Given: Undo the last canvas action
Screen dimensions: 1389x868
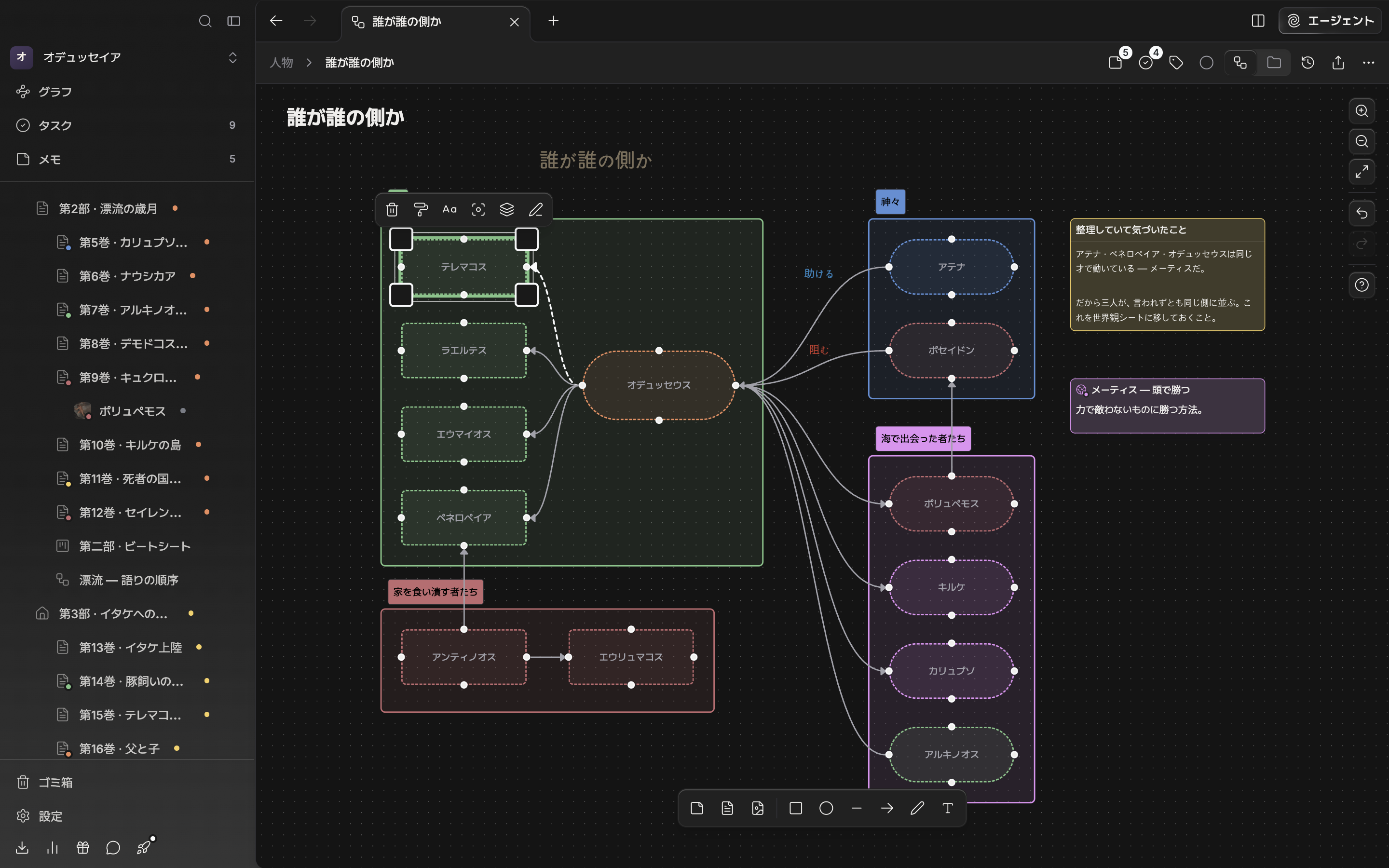Looking at the screenshot, I should (x=1362, y=214).
